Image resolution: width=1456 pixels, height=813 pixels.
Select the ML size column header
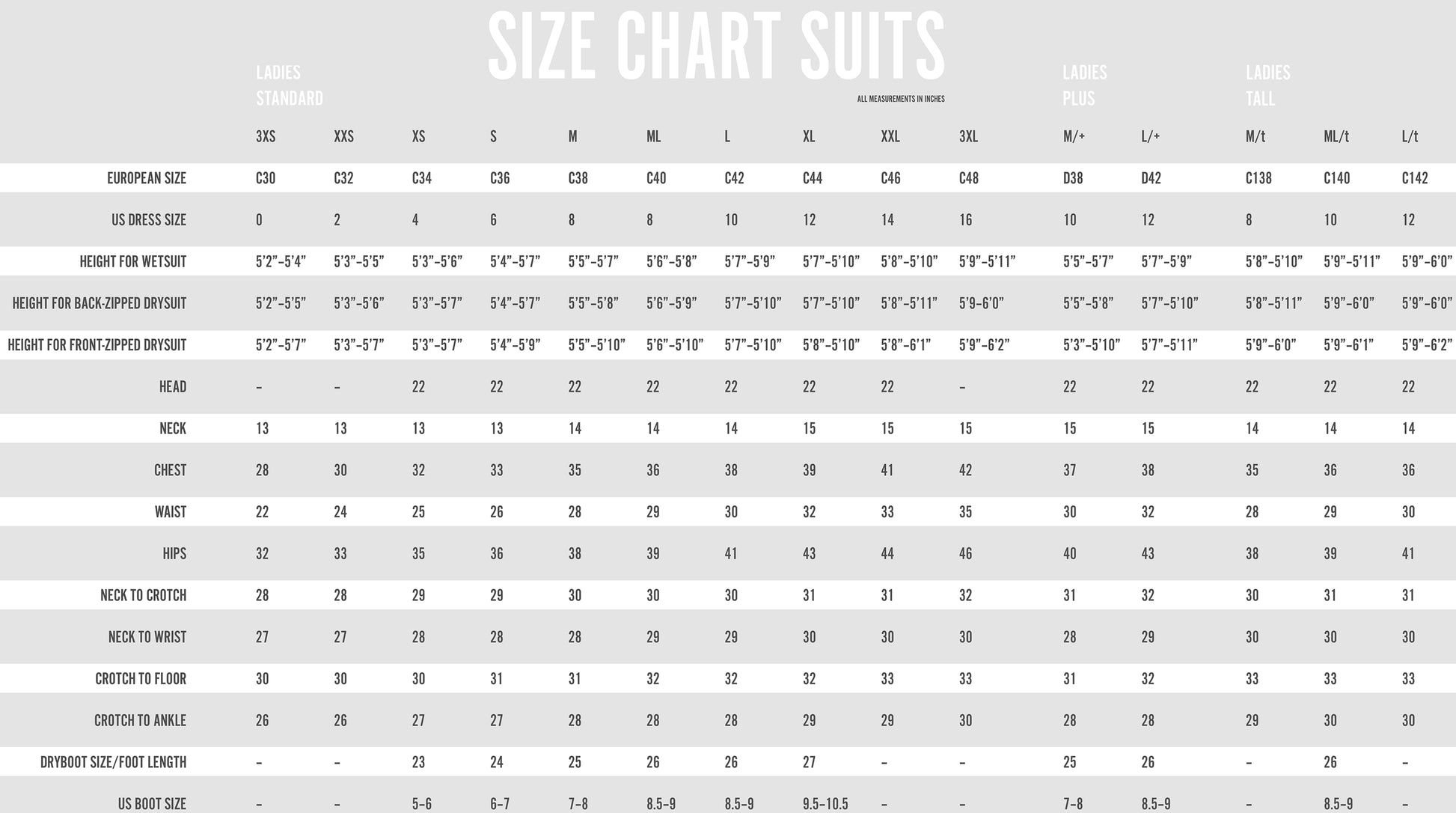pyautogui.click(x=653, y=136)
